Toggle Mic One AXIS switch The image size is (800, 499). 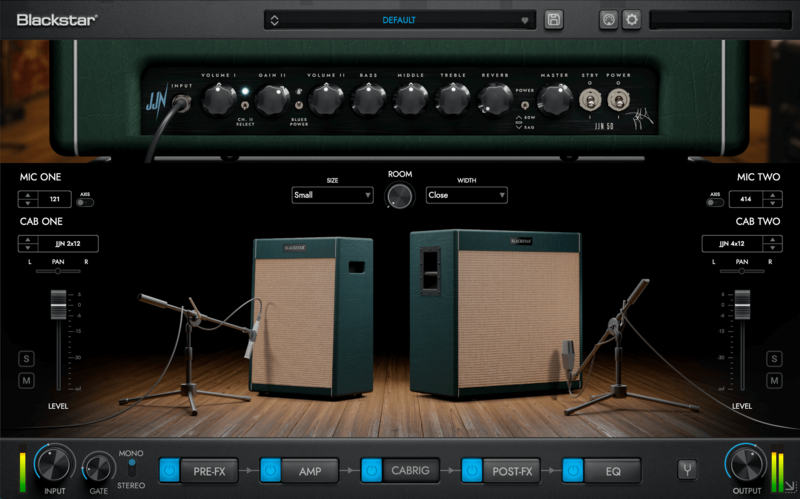[x=85, y=203]
